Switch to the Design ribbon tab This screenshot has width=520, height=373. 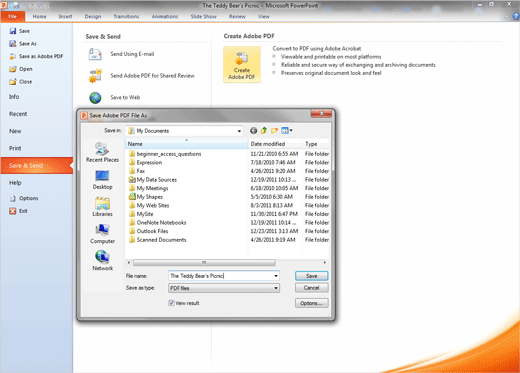pyautogui.click(x=93, y=16)
